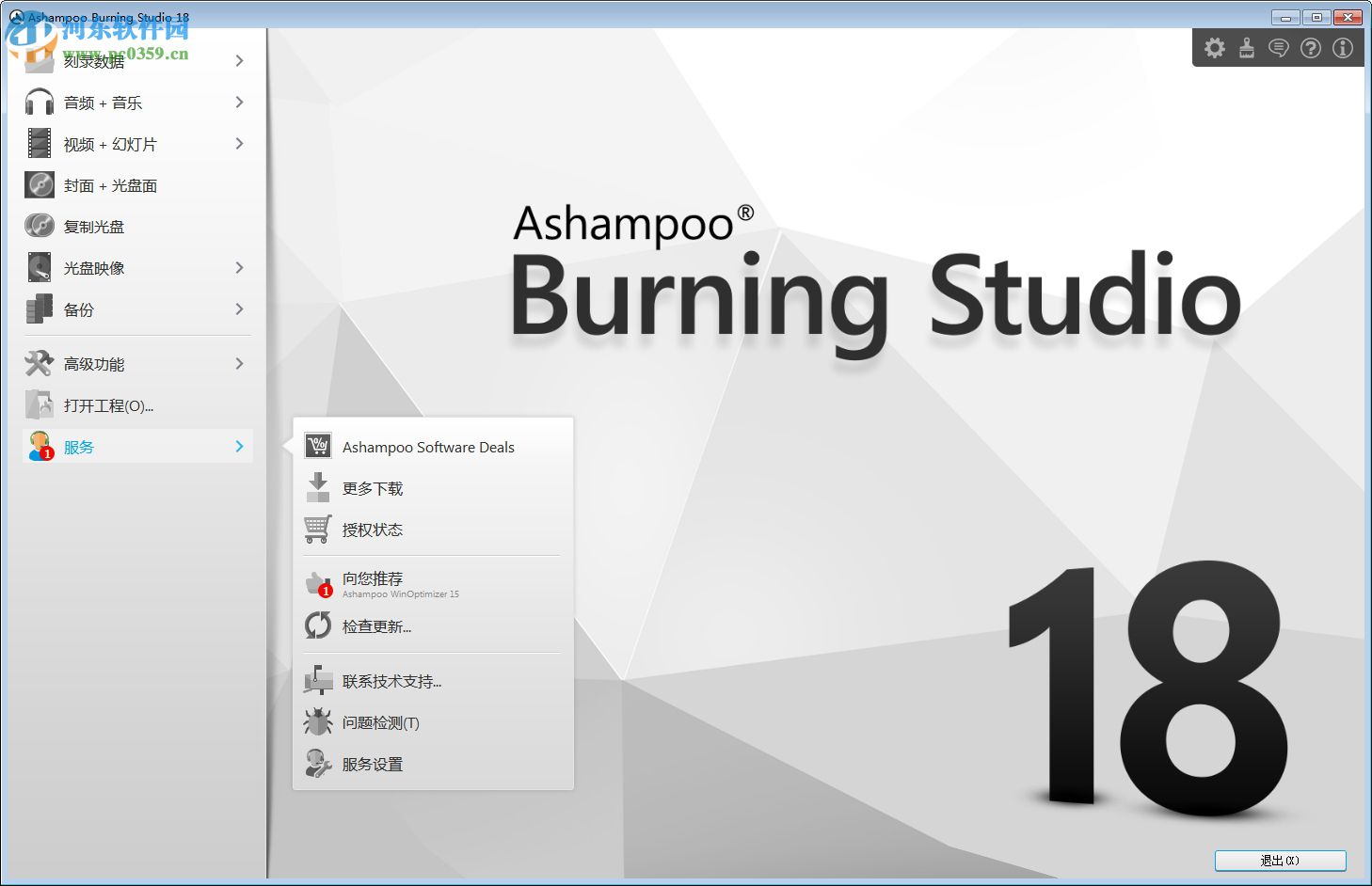
Task: Expand the 音频 + 音乐 chevron
Action: click(x=240, y=102)
